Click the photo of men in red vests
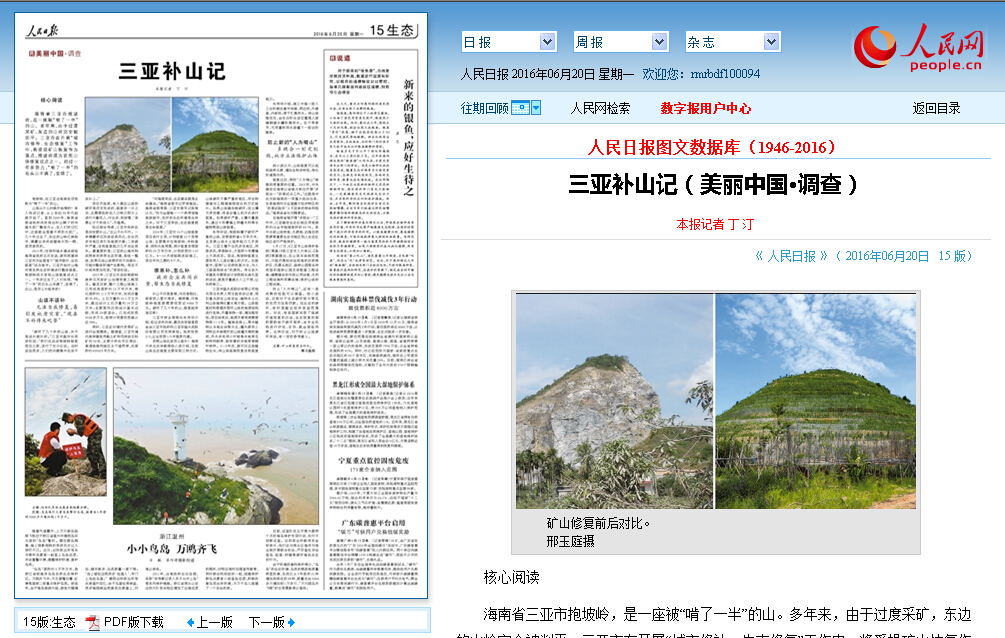The height and width of the screenshot is (638, 1005). coord(65,432)
